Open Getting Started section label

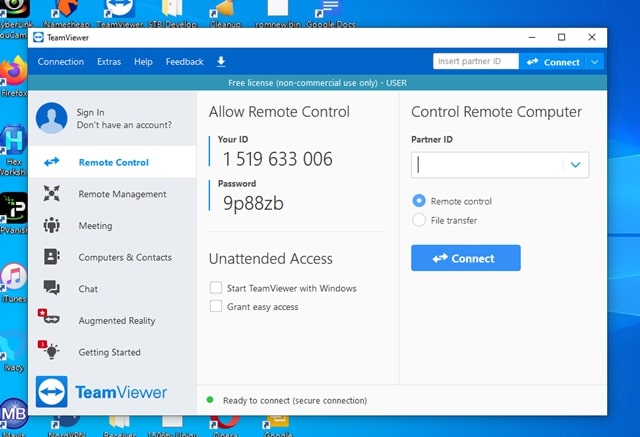(x=109, y=352)
